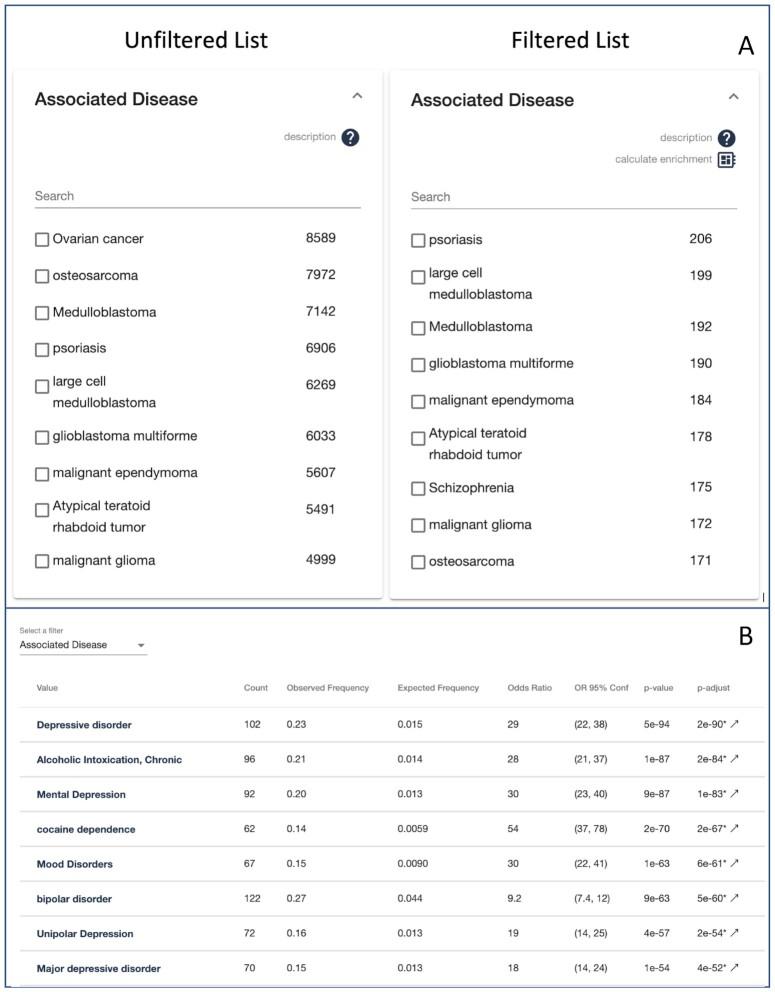
Task: Click Search field in Filtered list
Action: pyautogui.click(x=573, y=197)
